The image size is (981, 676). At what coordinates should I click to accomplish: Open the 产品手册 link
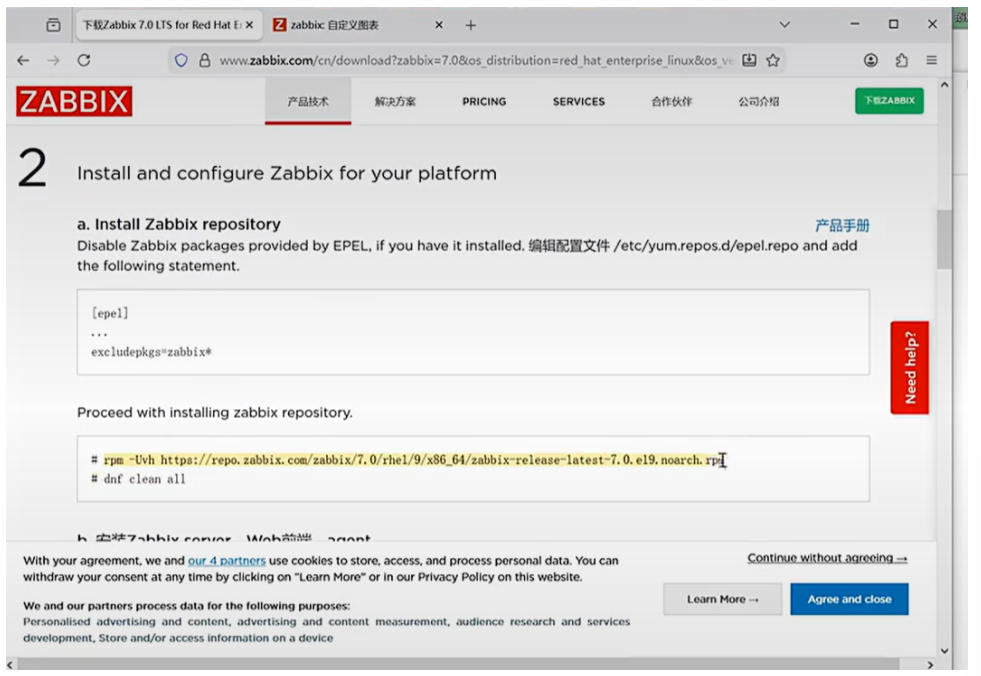click(842, 225)
